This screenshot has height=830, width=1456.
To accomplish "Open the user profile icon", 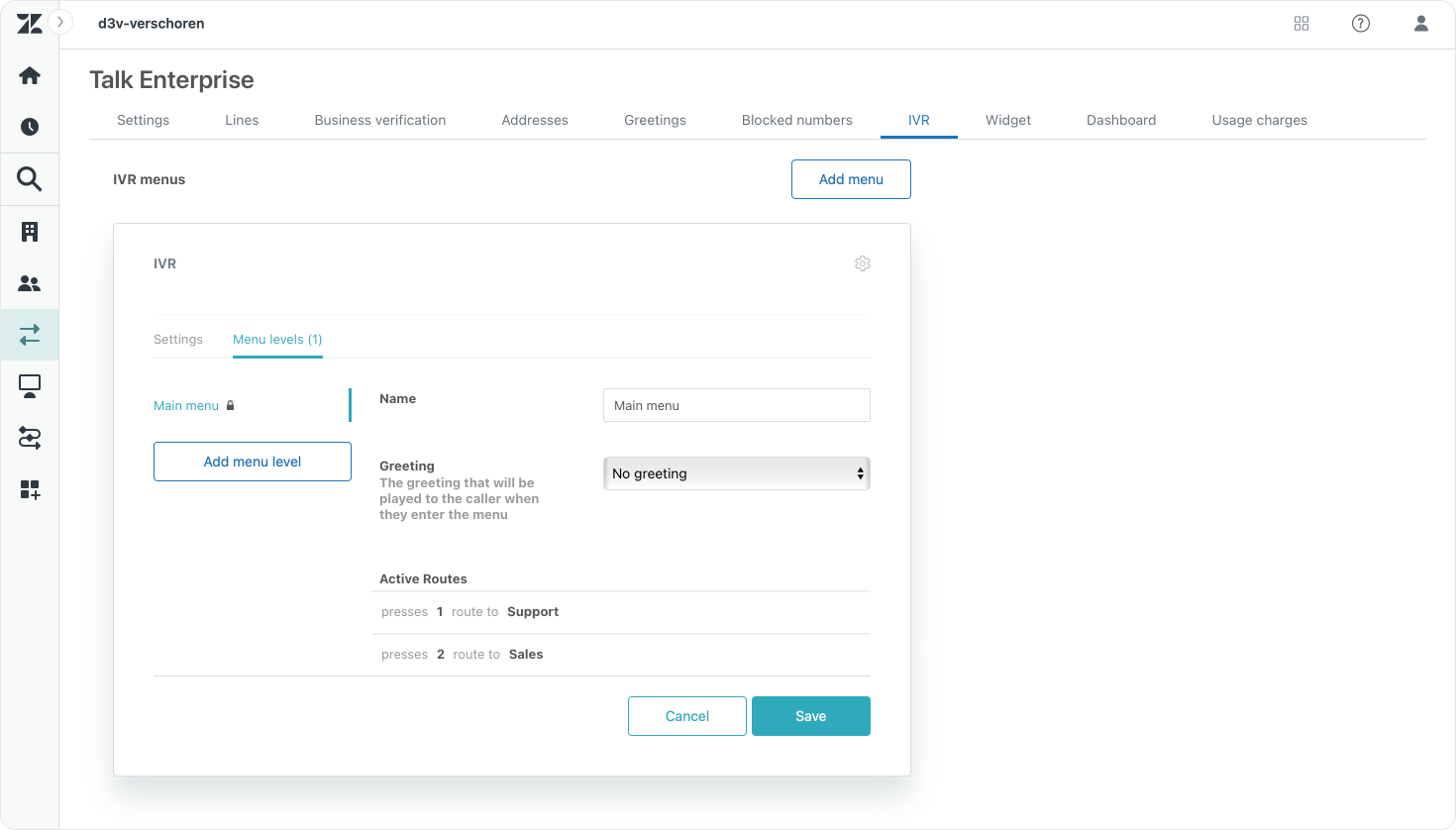I will (x=1421, y=24).
